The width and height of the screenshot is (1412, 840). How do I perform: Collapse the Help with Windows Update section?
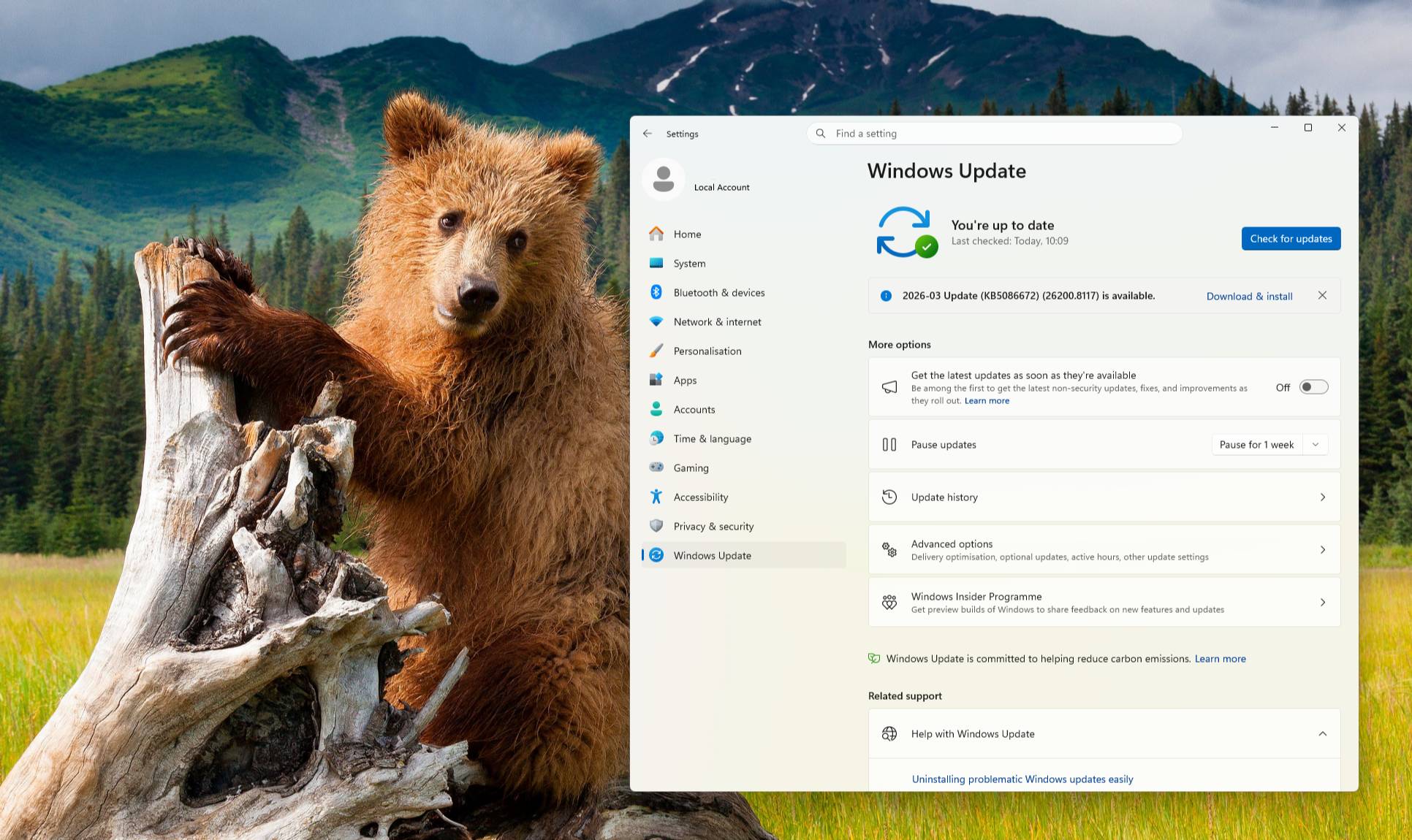[x=1323, y=734]
